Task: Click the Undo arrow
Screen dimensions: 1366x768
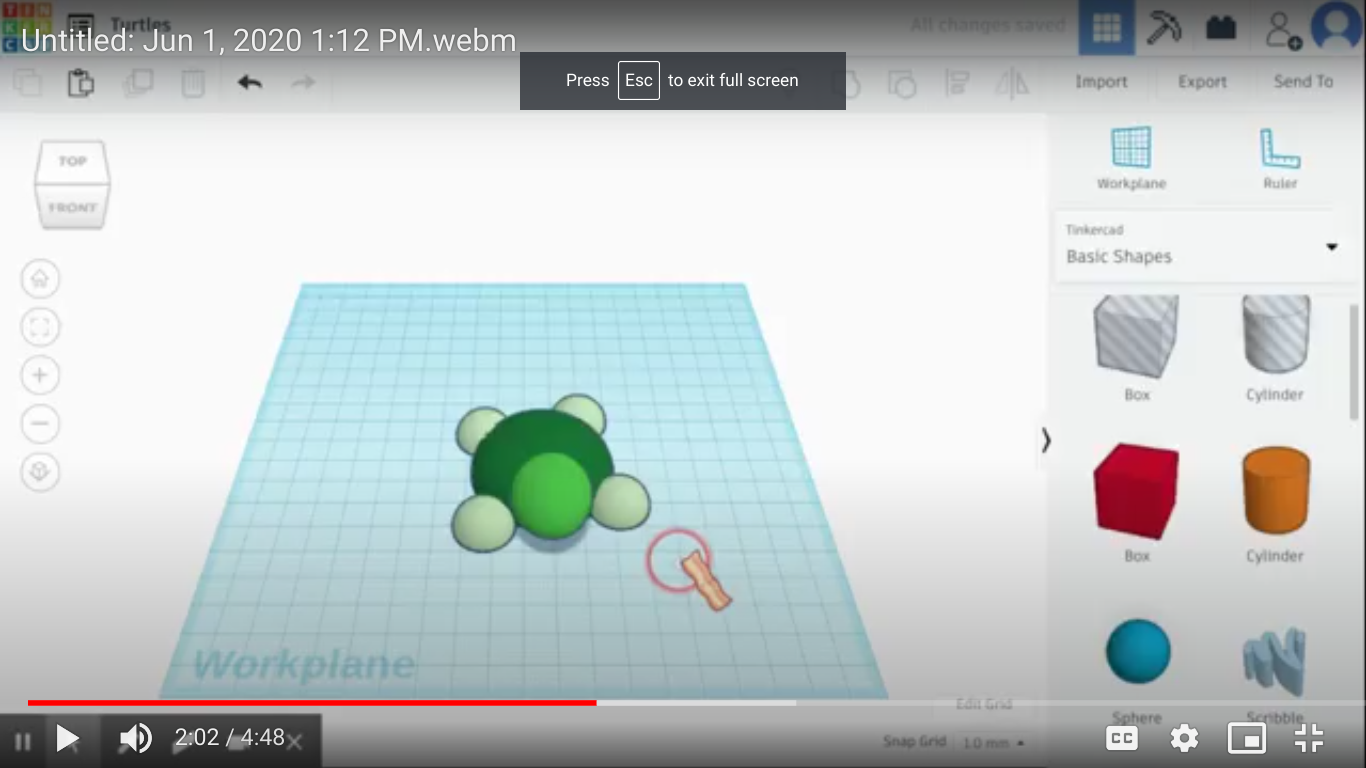Action: coord(250,82)
